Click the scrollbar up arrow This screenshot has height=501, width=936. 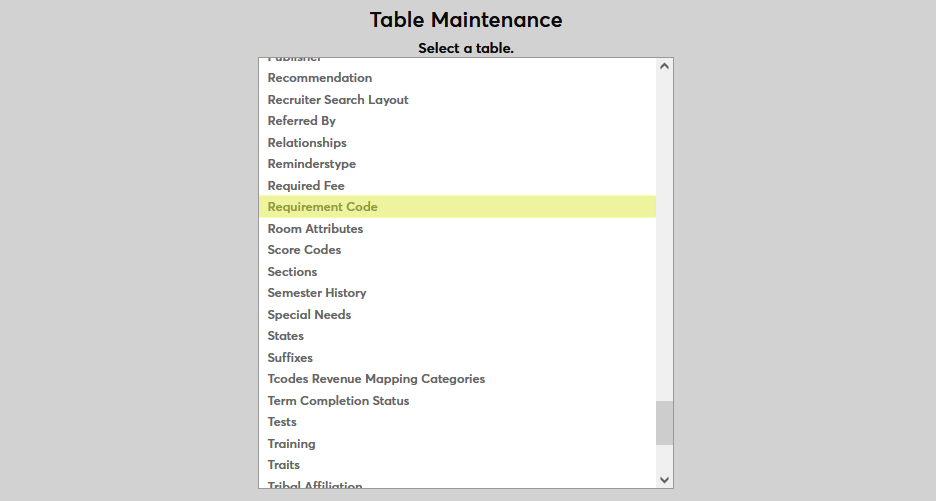tap(664, 67)
